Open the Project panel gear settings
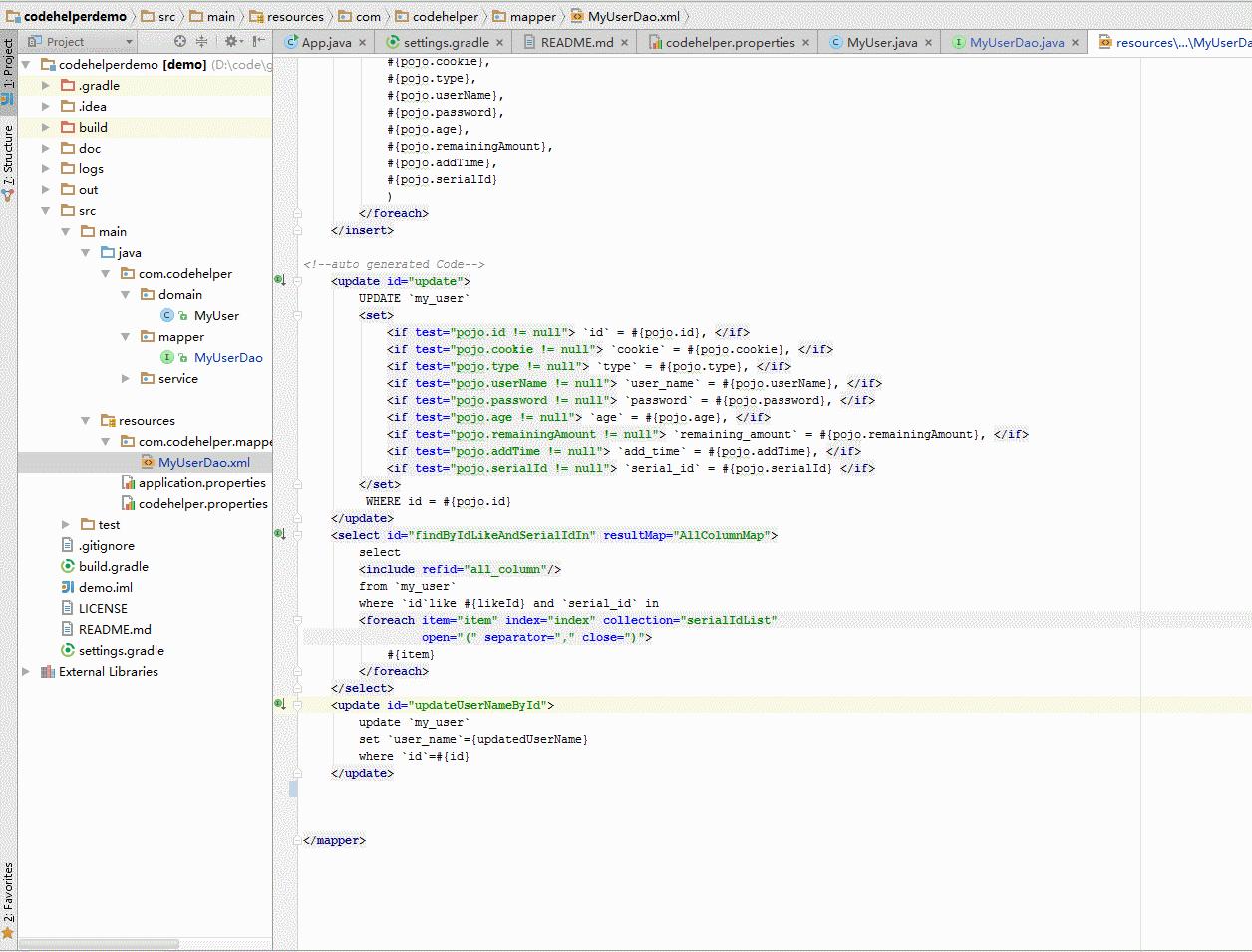Screen dimensions: 1252x952 [231, 42]
